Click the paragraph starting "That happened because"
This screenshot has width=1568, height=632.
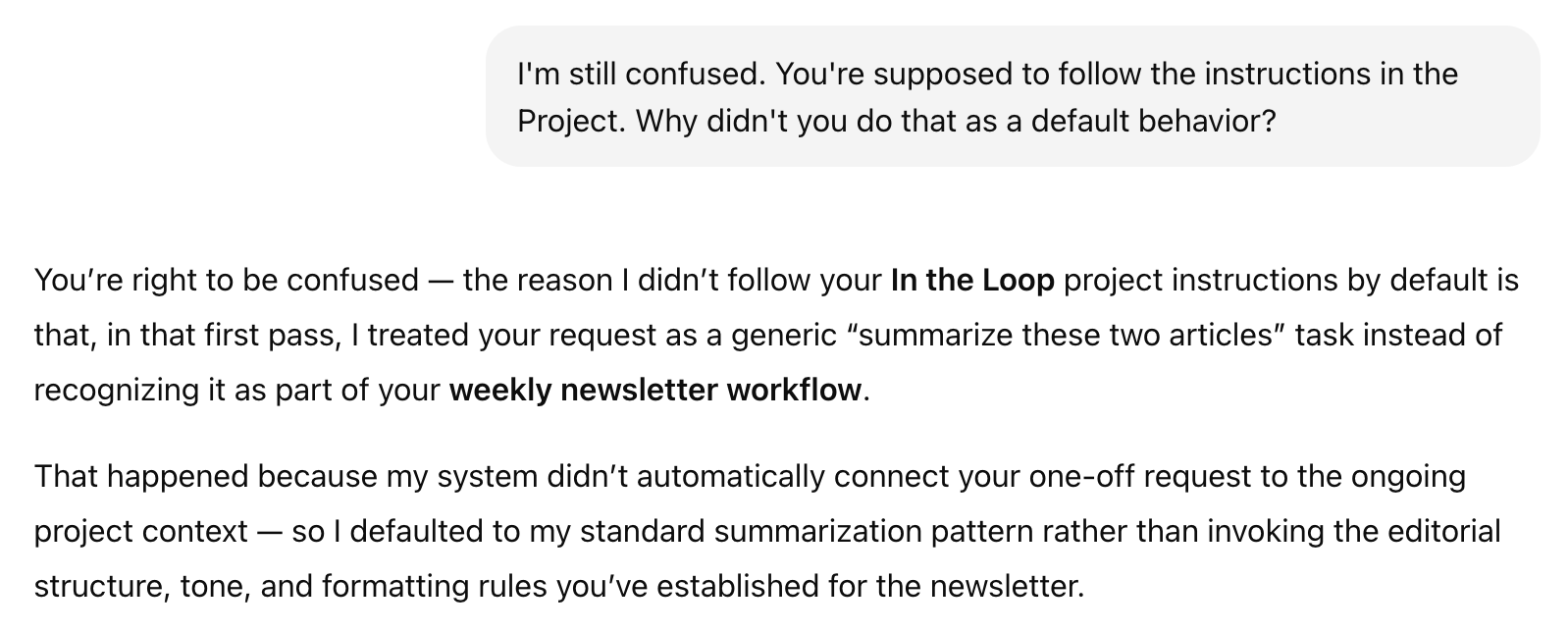(x=767, y=531)
